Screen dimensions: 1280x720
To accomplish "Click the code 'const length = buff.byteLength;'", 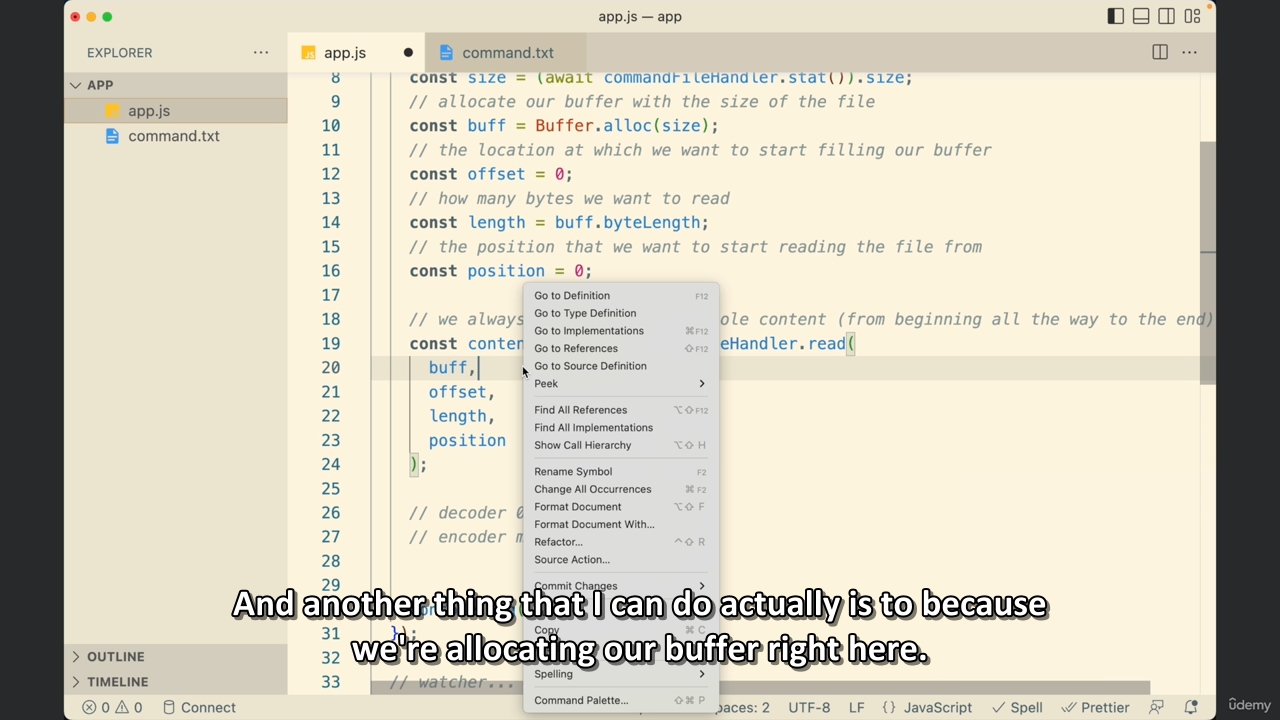I will (559, 223).
